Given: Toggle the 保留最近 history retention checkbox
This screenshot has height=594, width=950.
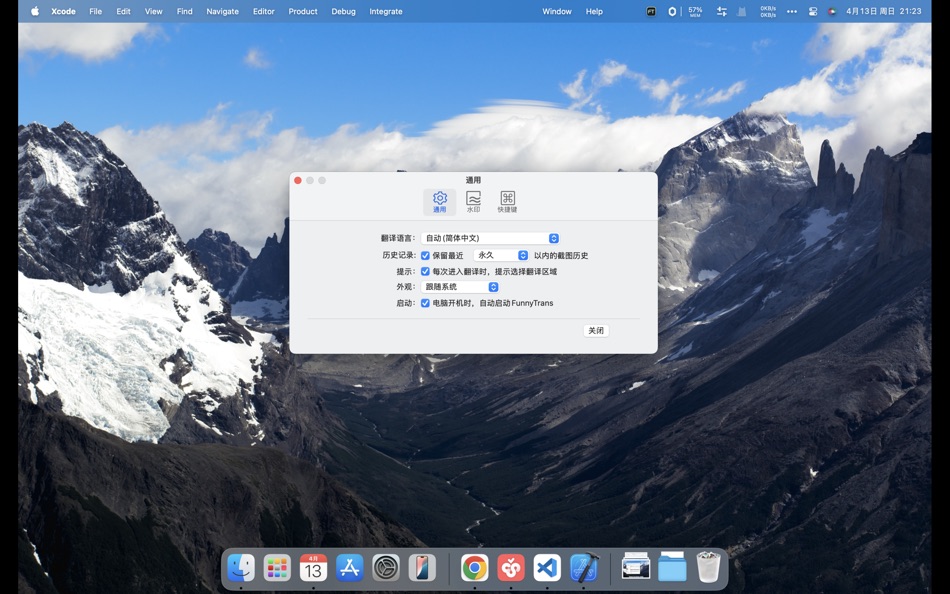Looking at the screenshot, I should [425, 255].
